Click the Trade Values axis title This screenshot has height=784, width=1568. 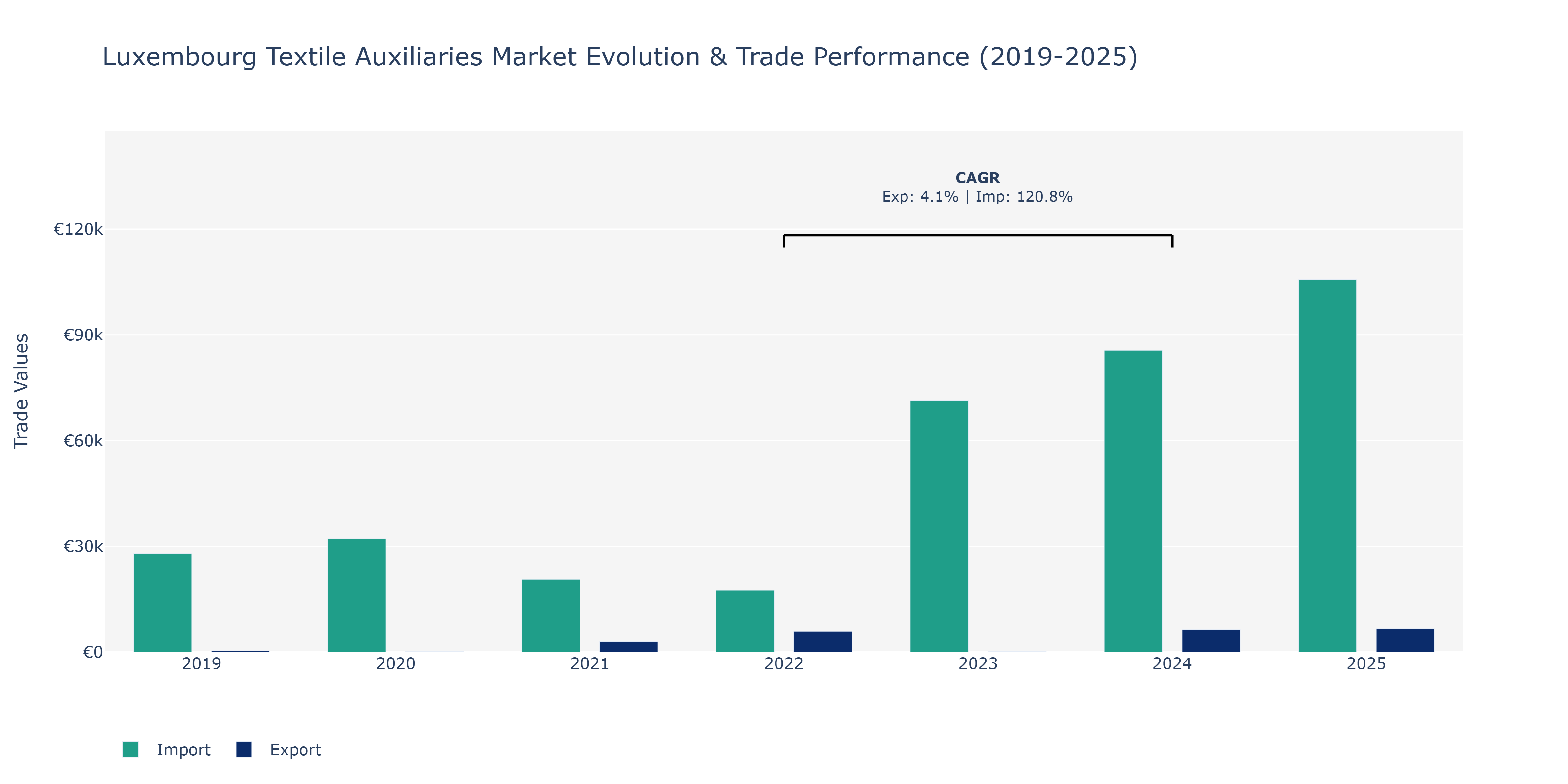pyautogui.click(x=21, y=391)
